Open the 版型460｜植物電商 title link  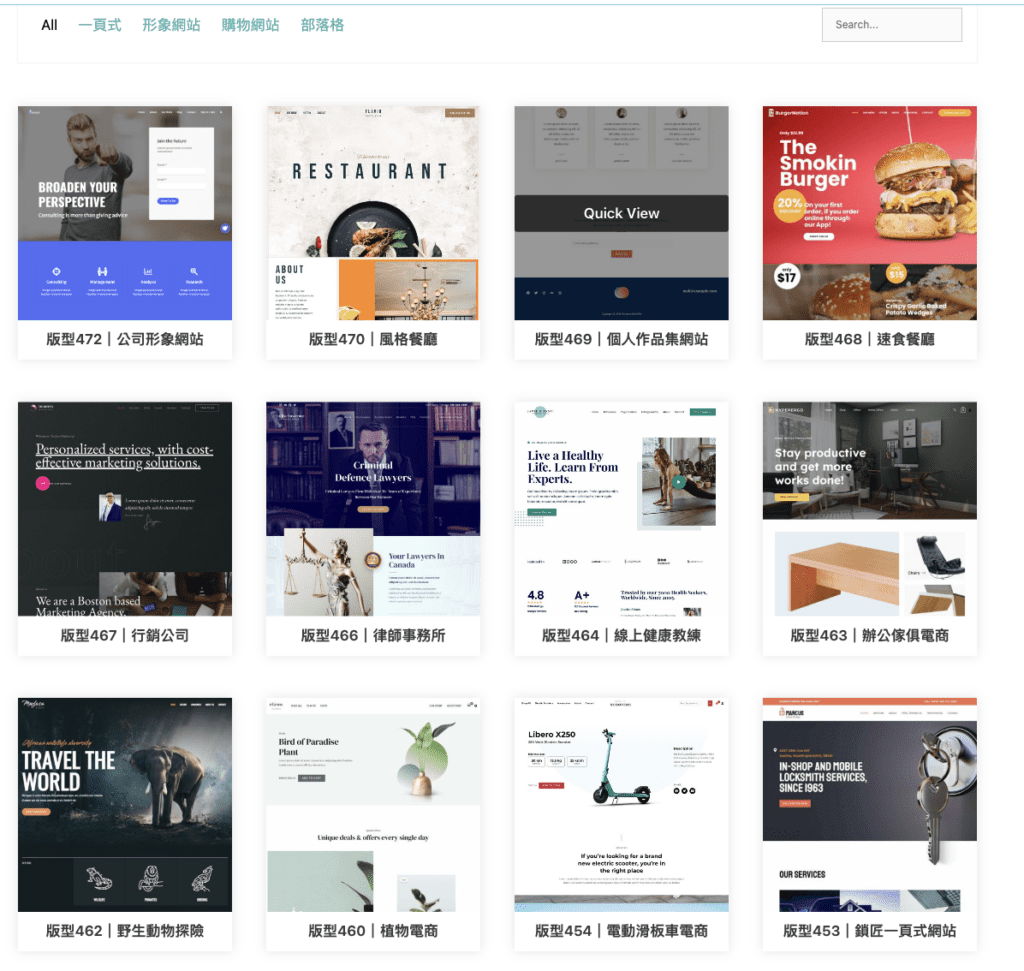pos(373,931)
